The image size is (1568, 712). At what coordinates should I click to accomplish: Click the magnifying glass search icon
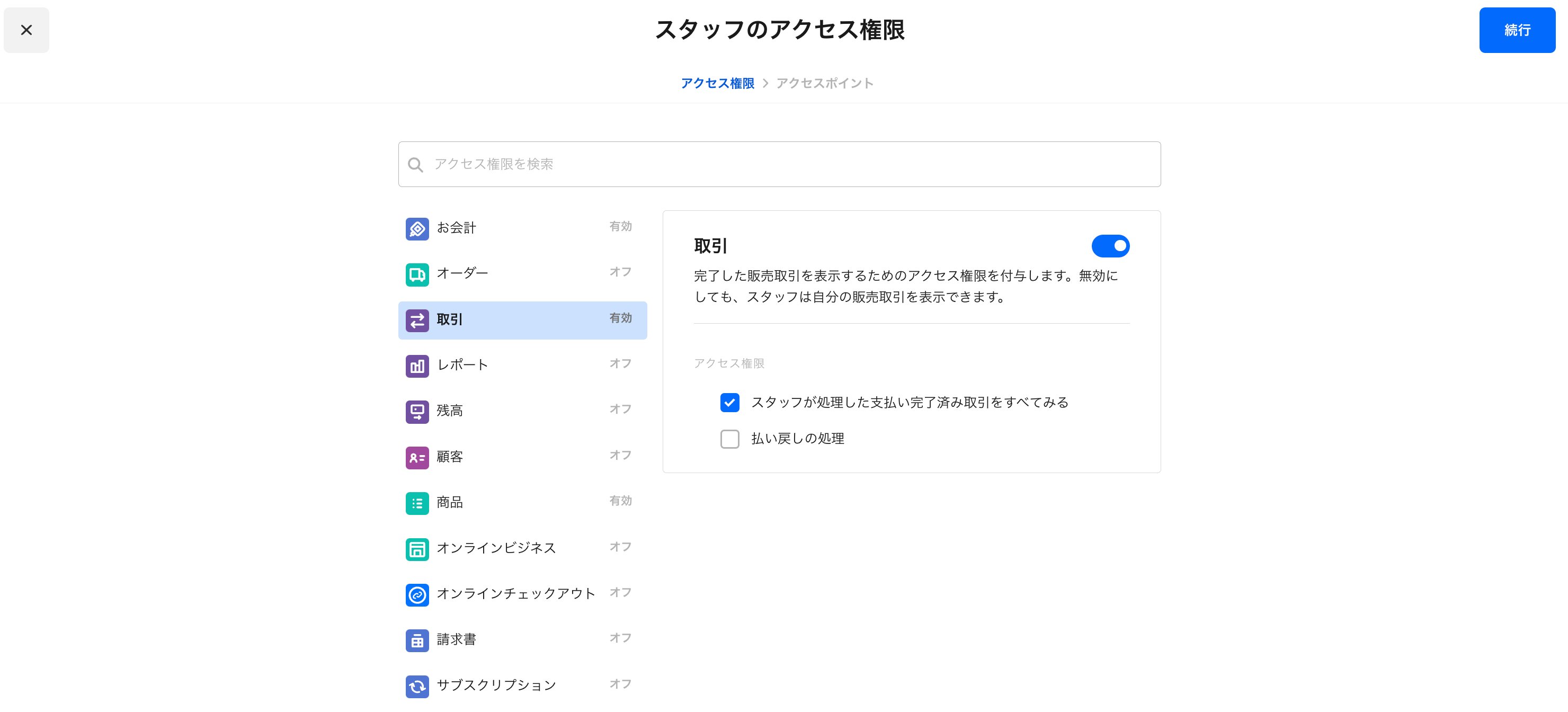pyautogui.click(x=416, y=164)
